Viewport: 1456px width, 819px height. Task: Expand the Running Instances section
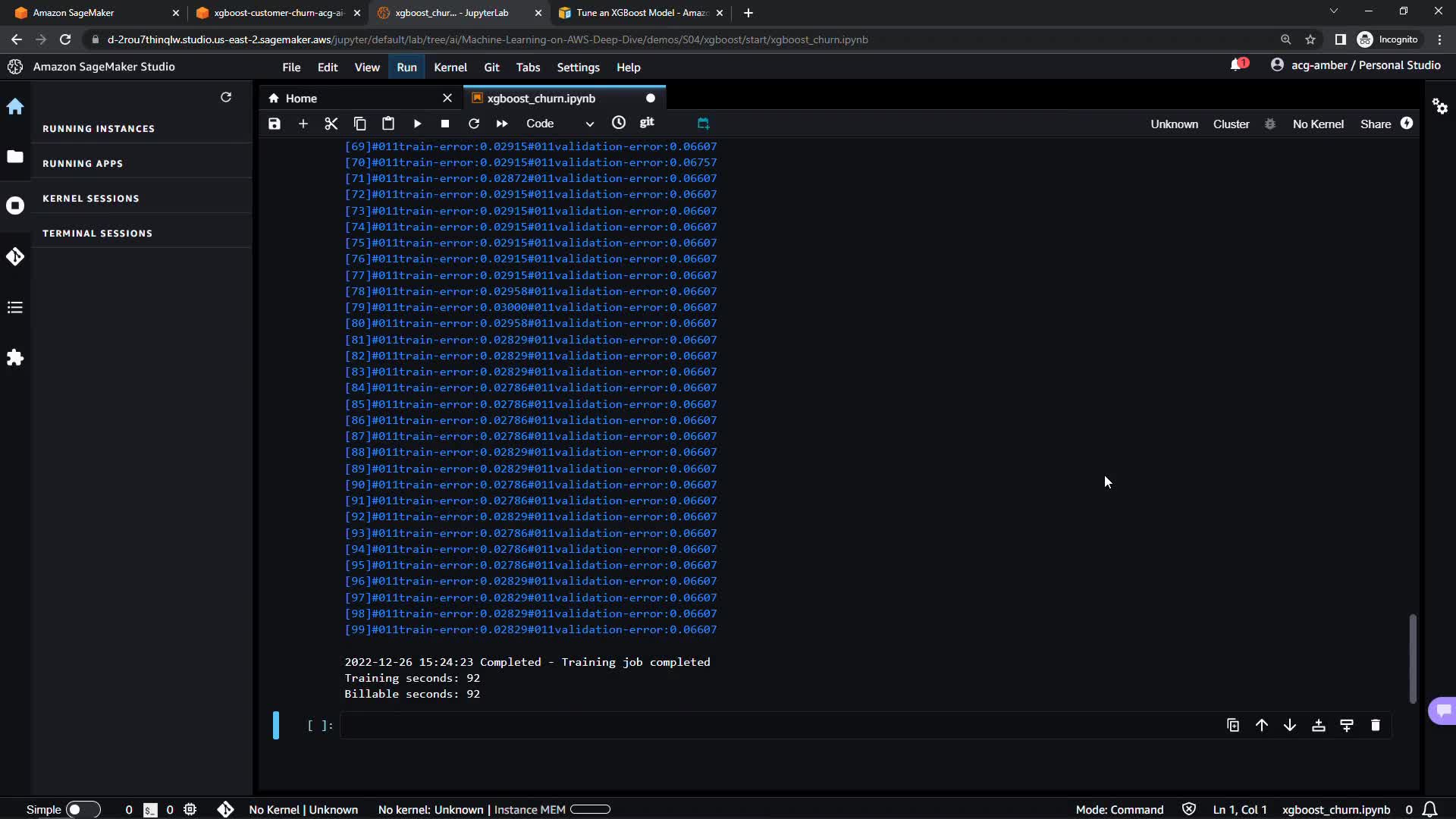(x=99, y=129)
